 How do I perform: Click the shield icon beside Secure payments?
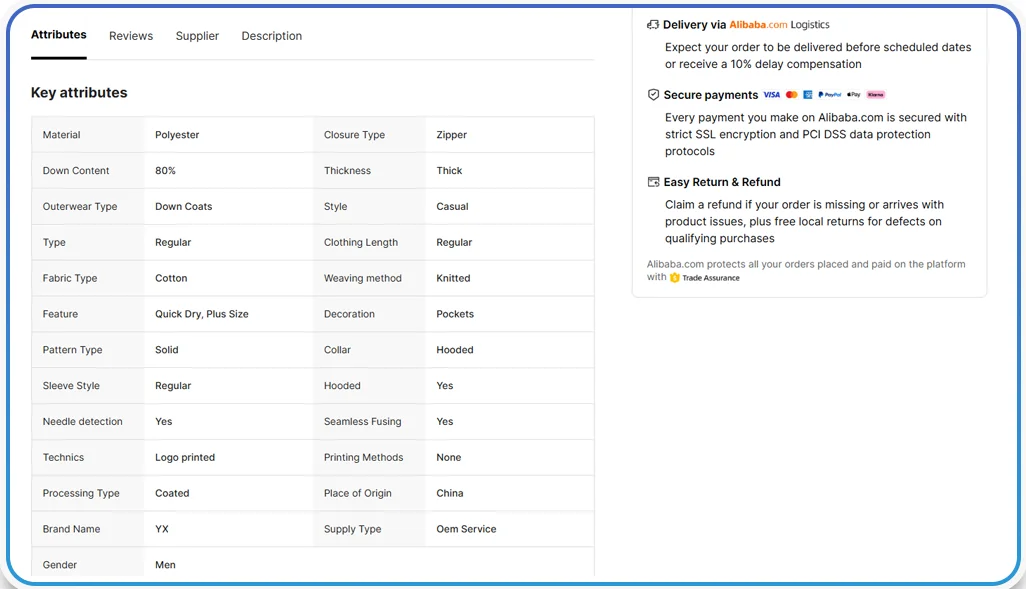653,94
